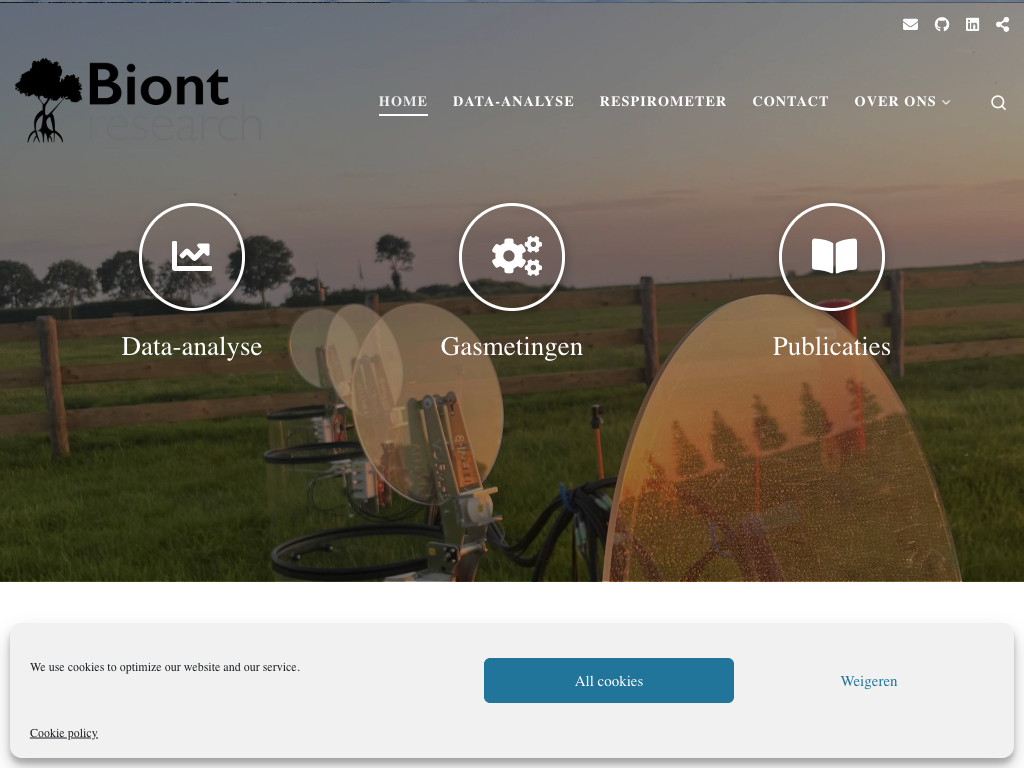
Task: Click the open book Publicaties icon
Action: coord(832,256)
